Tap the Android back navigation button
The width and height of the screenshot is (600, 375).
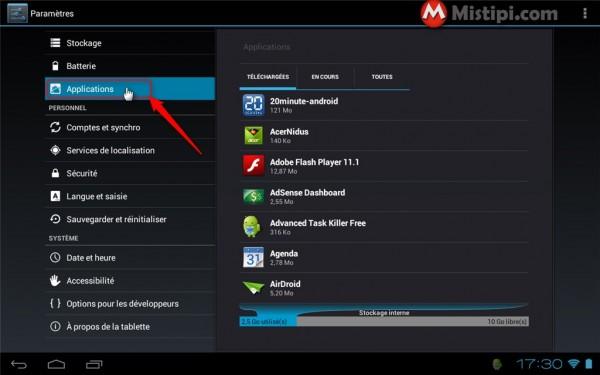[19, 364]
